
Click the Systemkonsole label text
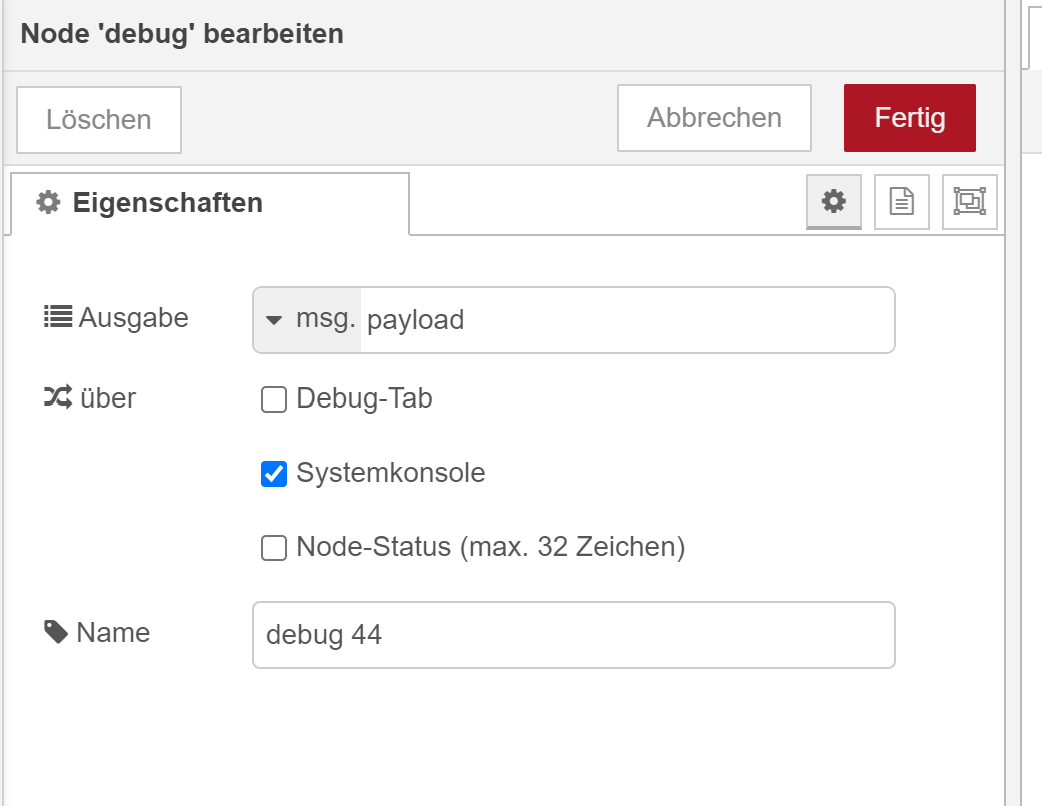390,473
